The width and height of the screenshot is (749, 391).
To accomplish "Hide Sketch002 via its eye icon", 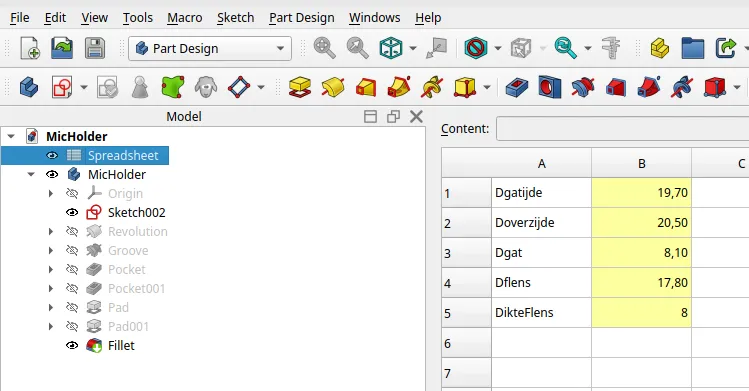I will (x=72, y=212).
